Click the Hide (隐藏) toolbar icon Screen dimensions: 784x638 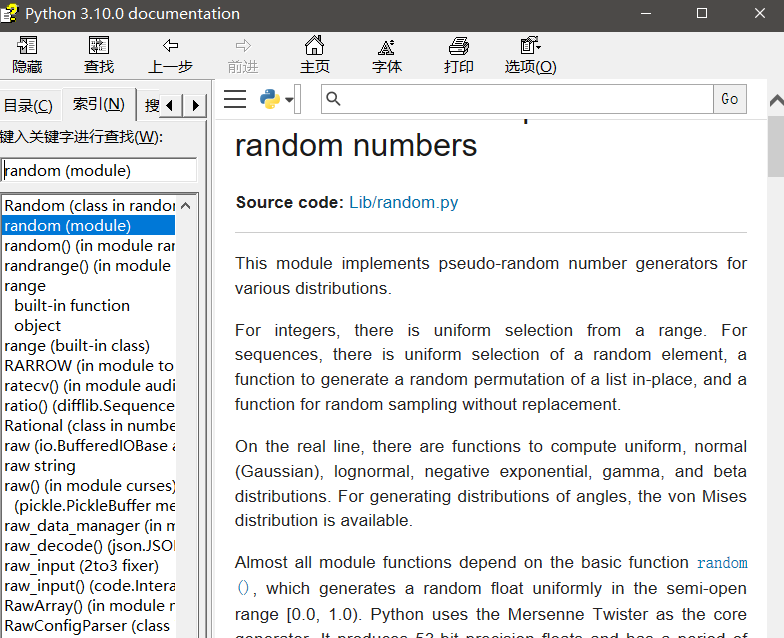28,46
